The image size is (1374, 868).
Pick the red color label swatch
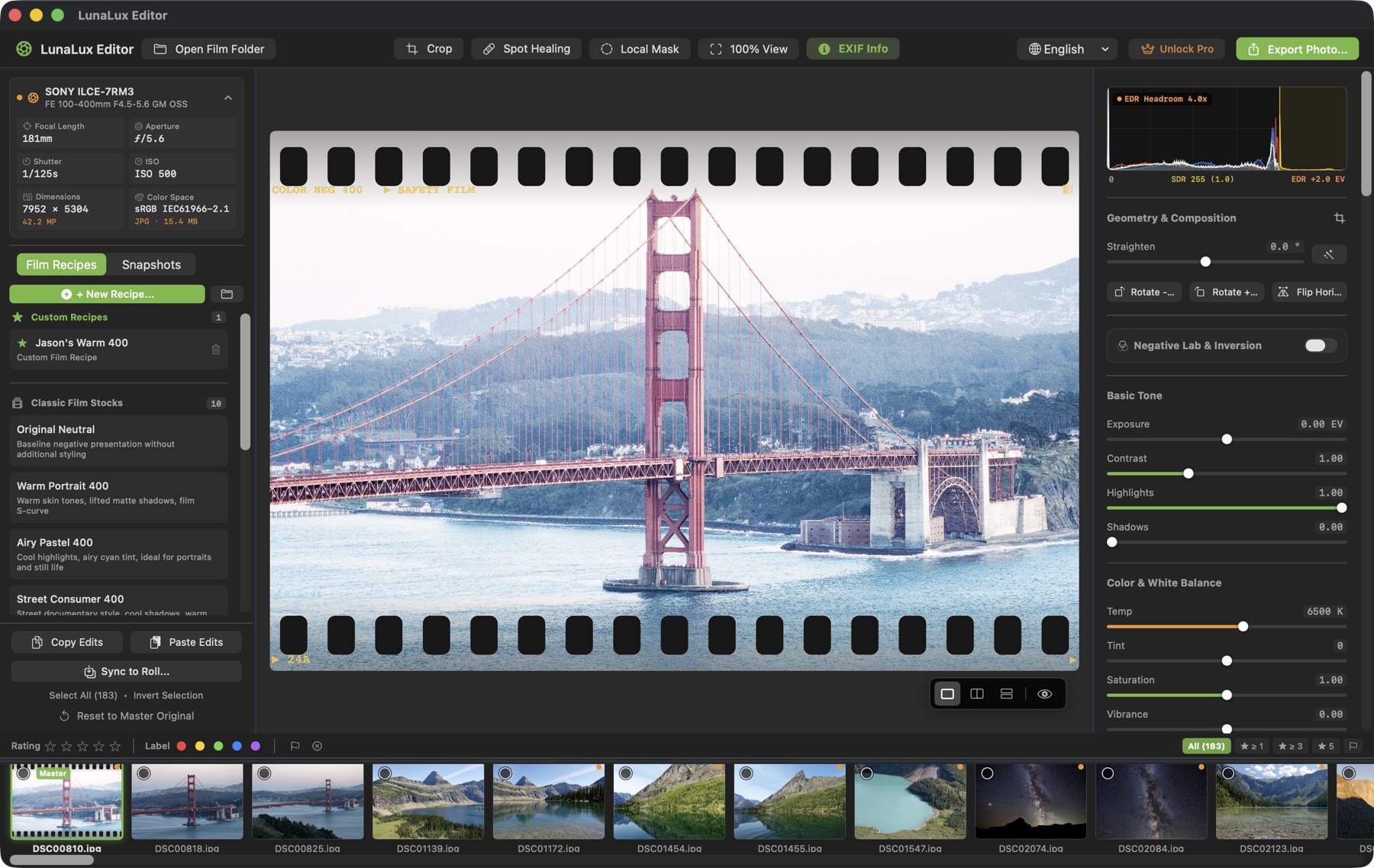[182, 746]
